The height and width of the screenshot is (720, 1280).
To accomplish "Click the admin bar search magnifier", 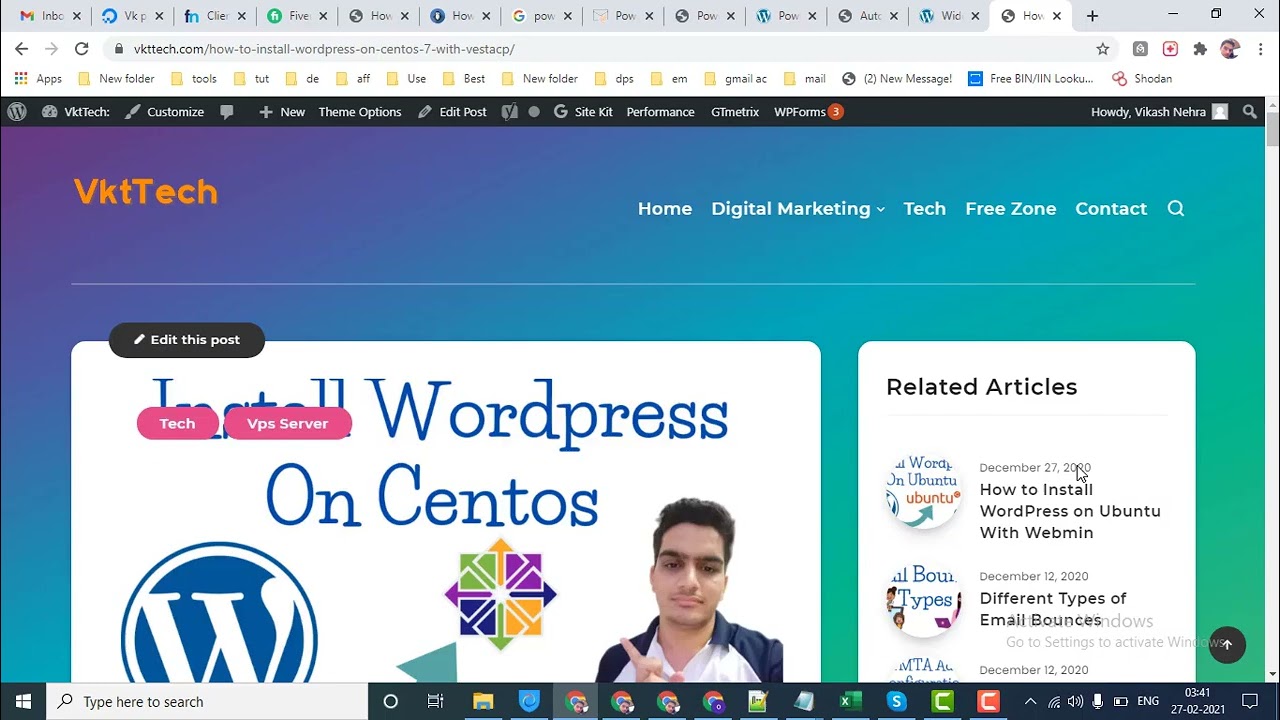I will [1250, 112].
